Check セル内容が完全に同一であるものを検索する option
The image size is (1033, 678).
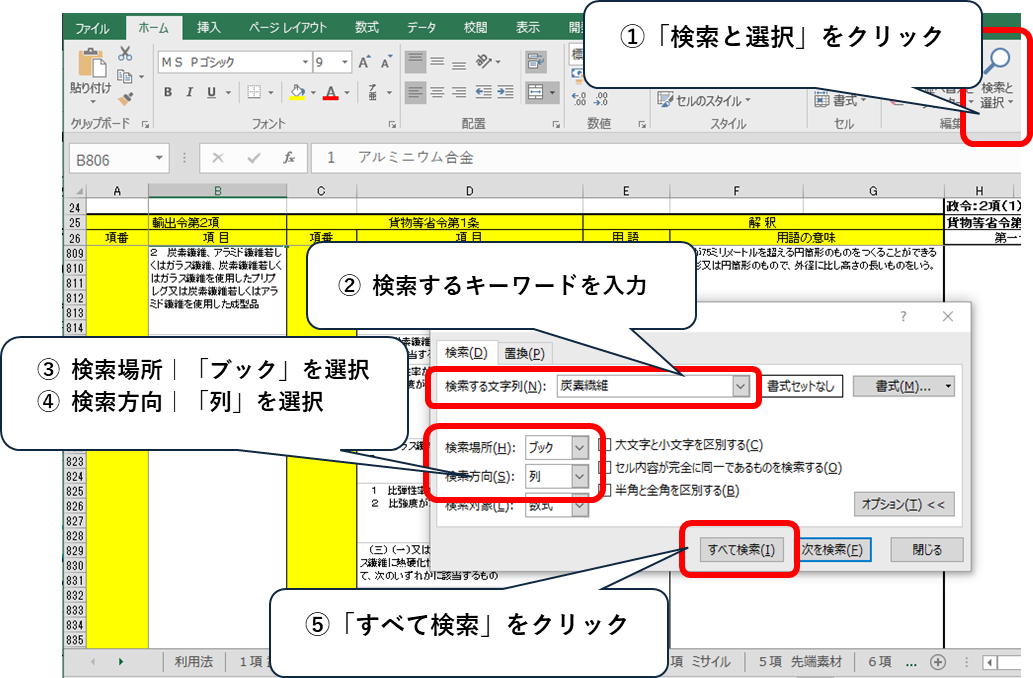pos(605,467)
